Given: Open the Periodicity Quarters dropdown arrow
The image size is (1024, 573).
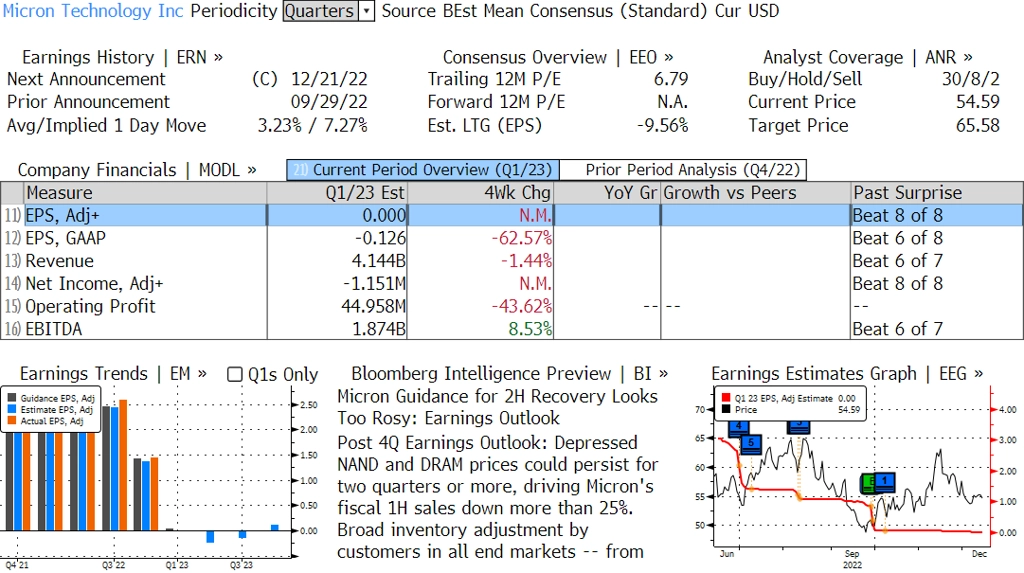Looking at the screenshot, I should (366, 11).
